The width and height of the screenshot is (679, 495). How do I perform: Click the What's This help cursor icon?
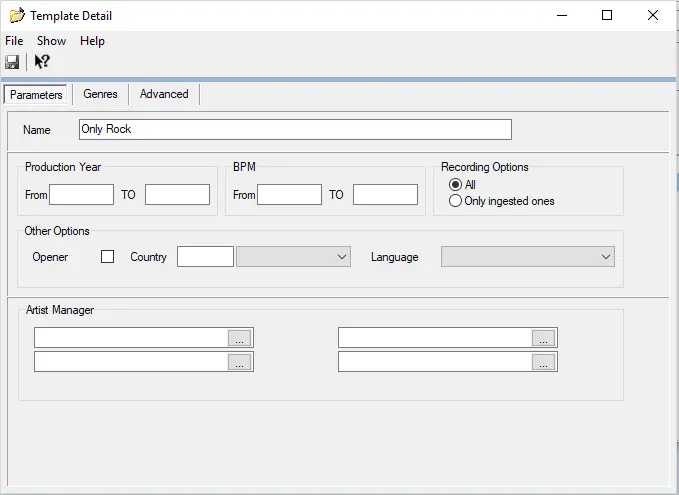click(42, 62)
